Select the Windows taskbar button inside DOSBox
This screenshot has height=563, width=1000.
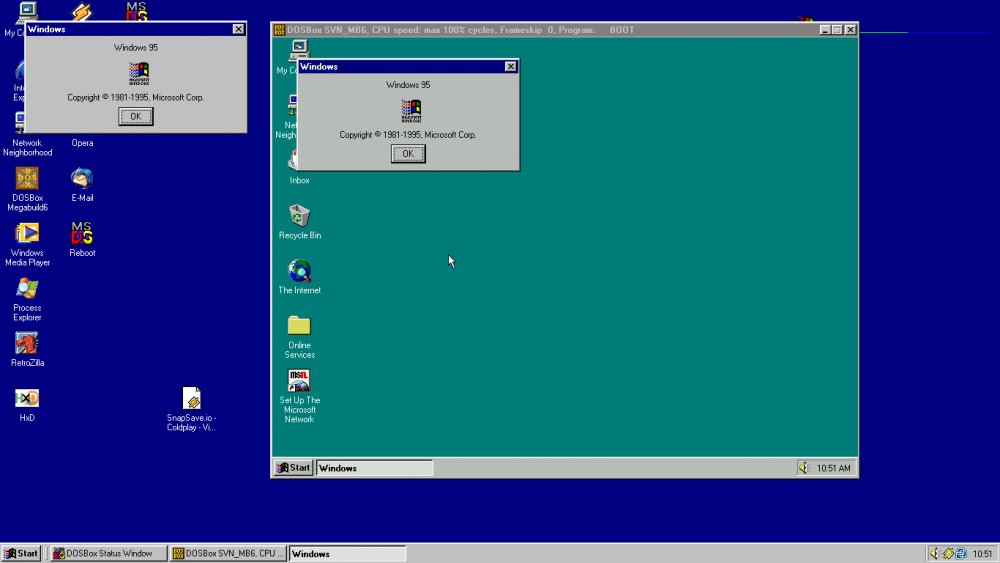tap(374, 468)
